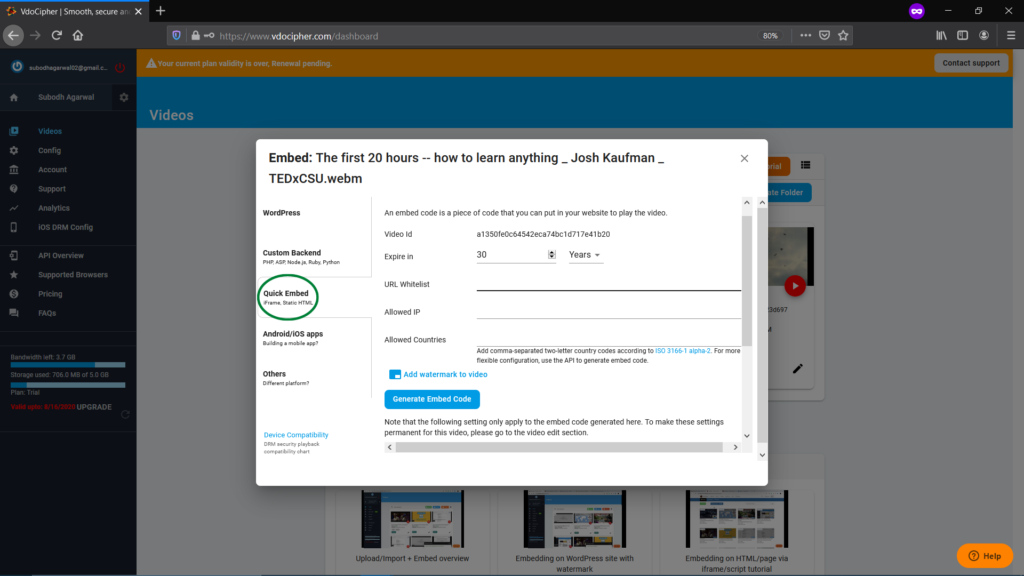1024x576 pixels.
Task: Select the WordPress embed tab
Action: [281, 213]
